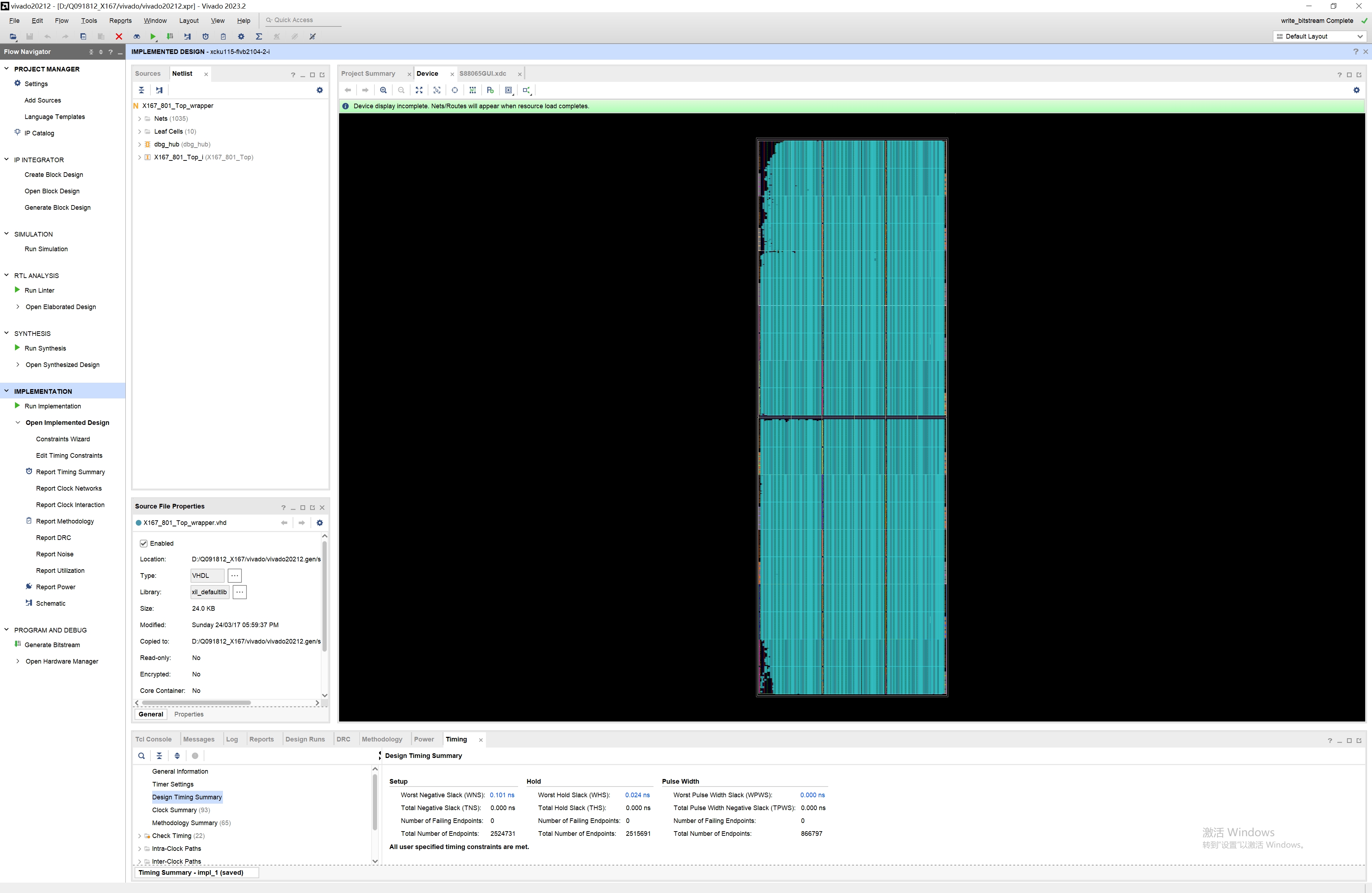Expand the Check Timing (22) item
The height and width of the screenshot is (893, 1372).
click(x=139, y=836)
